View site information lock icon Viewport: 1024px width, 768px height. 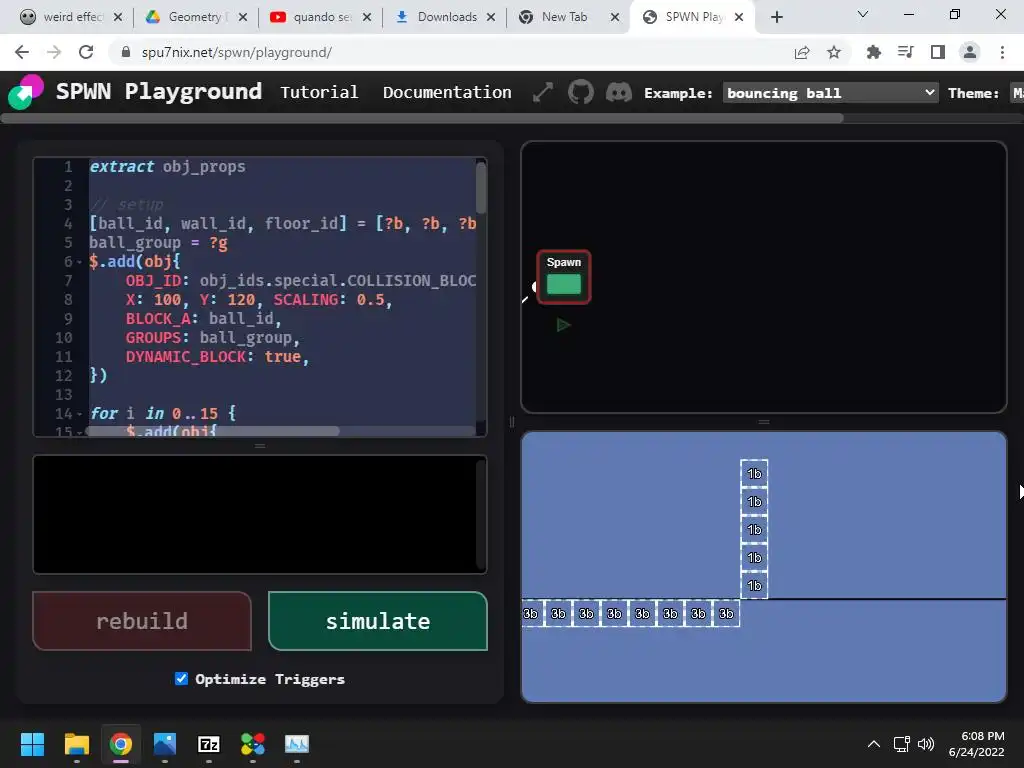(126, 52)
